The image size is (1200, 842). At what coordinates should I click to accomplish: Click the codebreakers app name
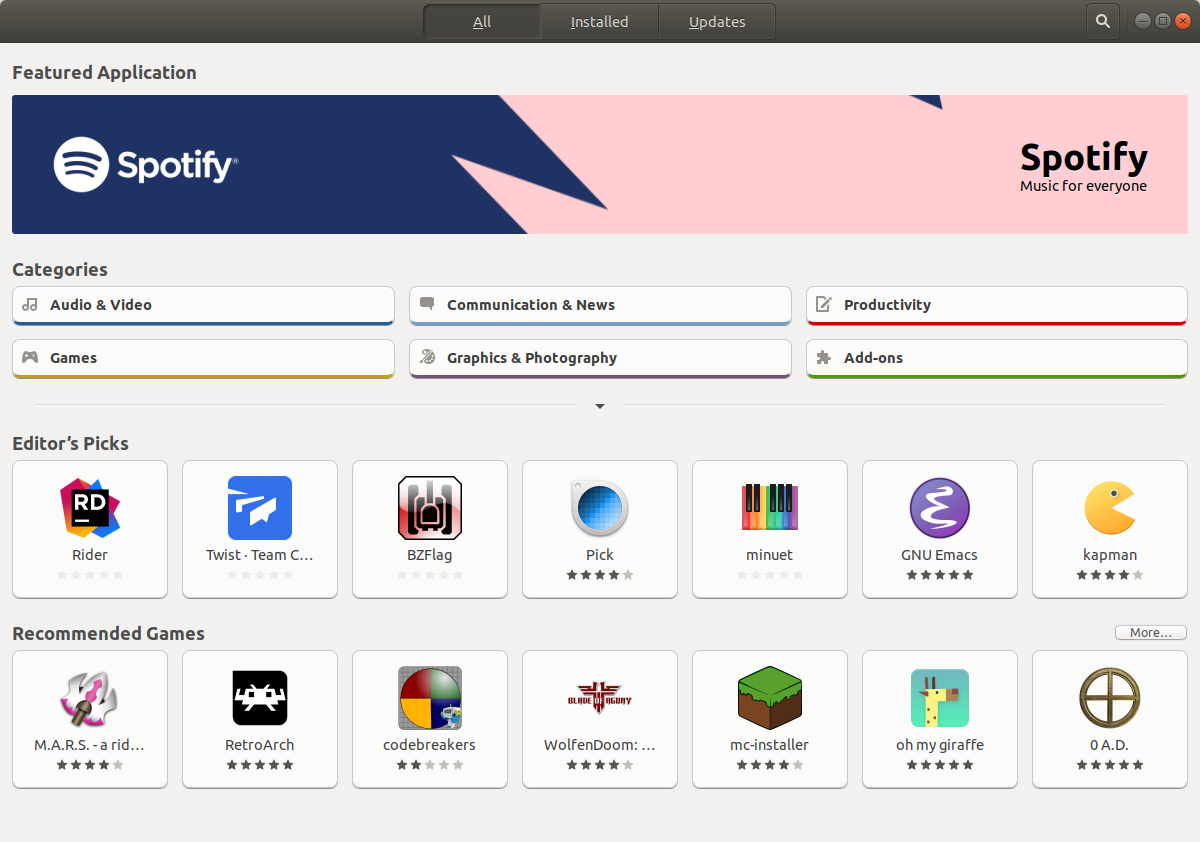[430, 745]
